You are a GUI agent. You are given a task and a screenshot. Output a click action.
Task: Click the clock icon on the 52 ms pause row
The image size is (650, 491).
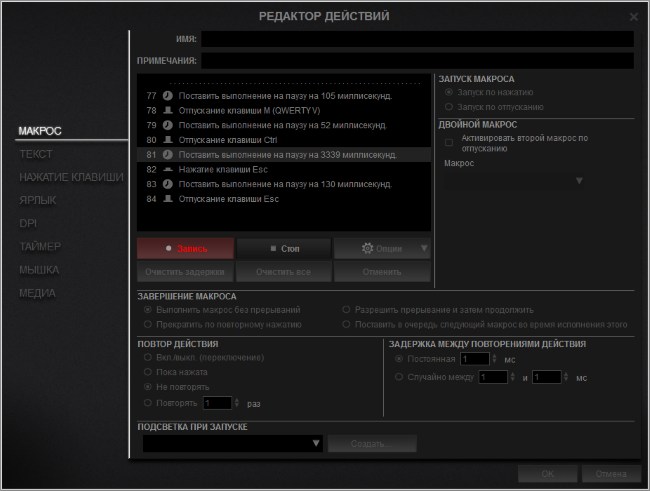(168, 126)
